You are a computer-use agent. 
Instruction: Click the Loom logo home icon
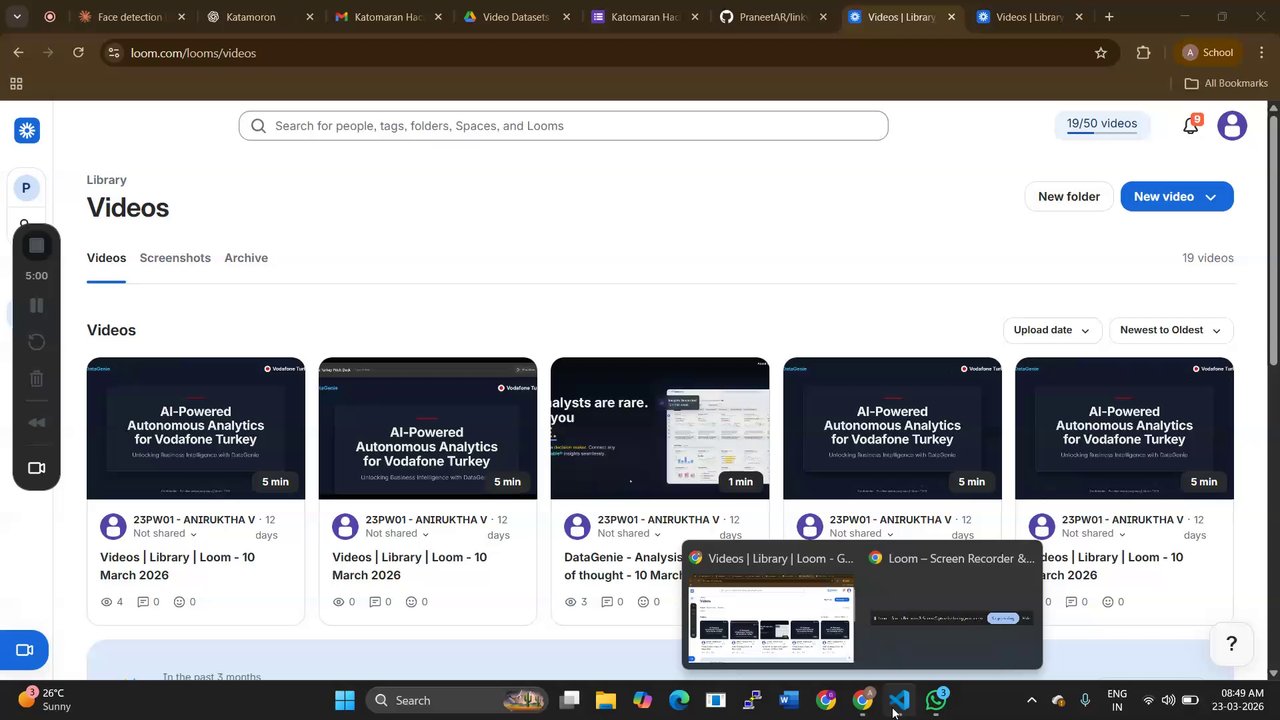[x=27, y=130]
